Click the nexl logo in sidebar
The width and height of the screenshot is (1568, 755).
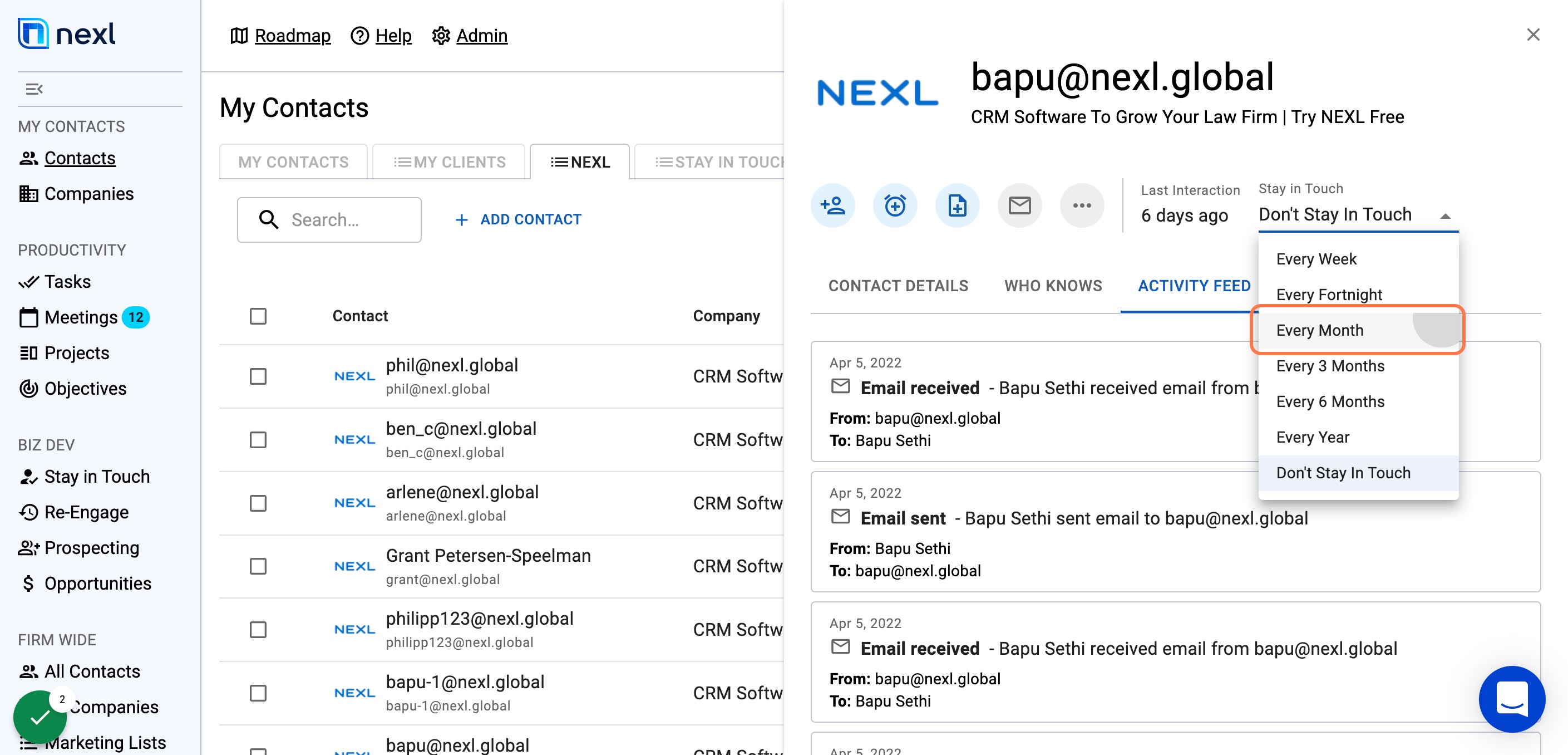tap(67, 33)
